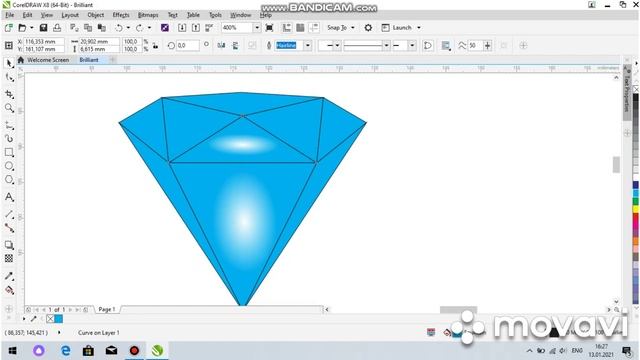Expand the Launch dropdown arrow

419,28
